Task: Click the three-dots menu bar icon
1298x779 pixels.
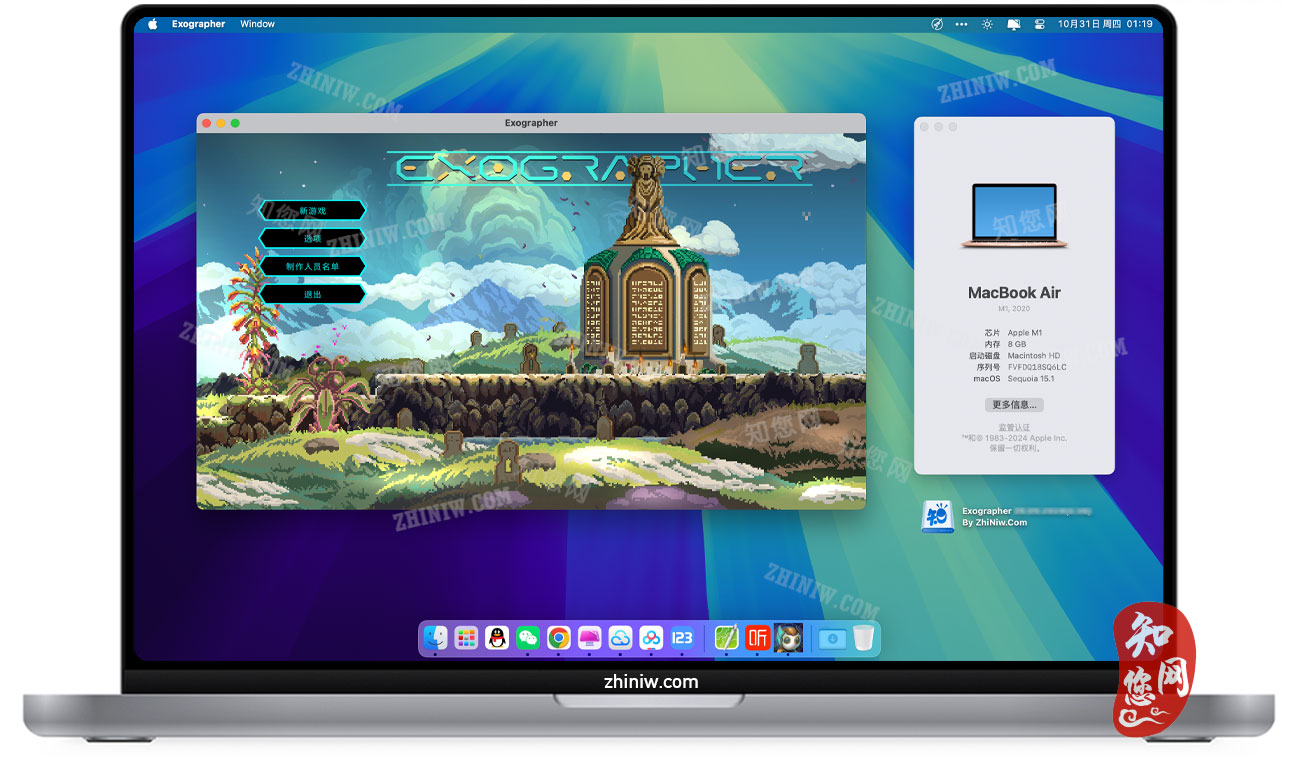Action: [x=962, y=24]
